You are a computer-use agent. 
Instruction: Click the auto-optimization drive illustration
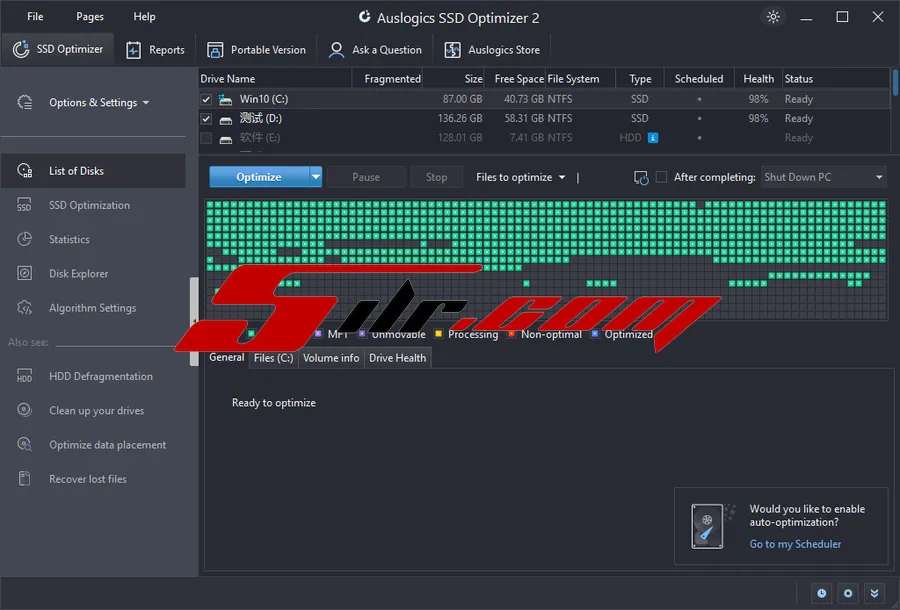click(711, 525)
